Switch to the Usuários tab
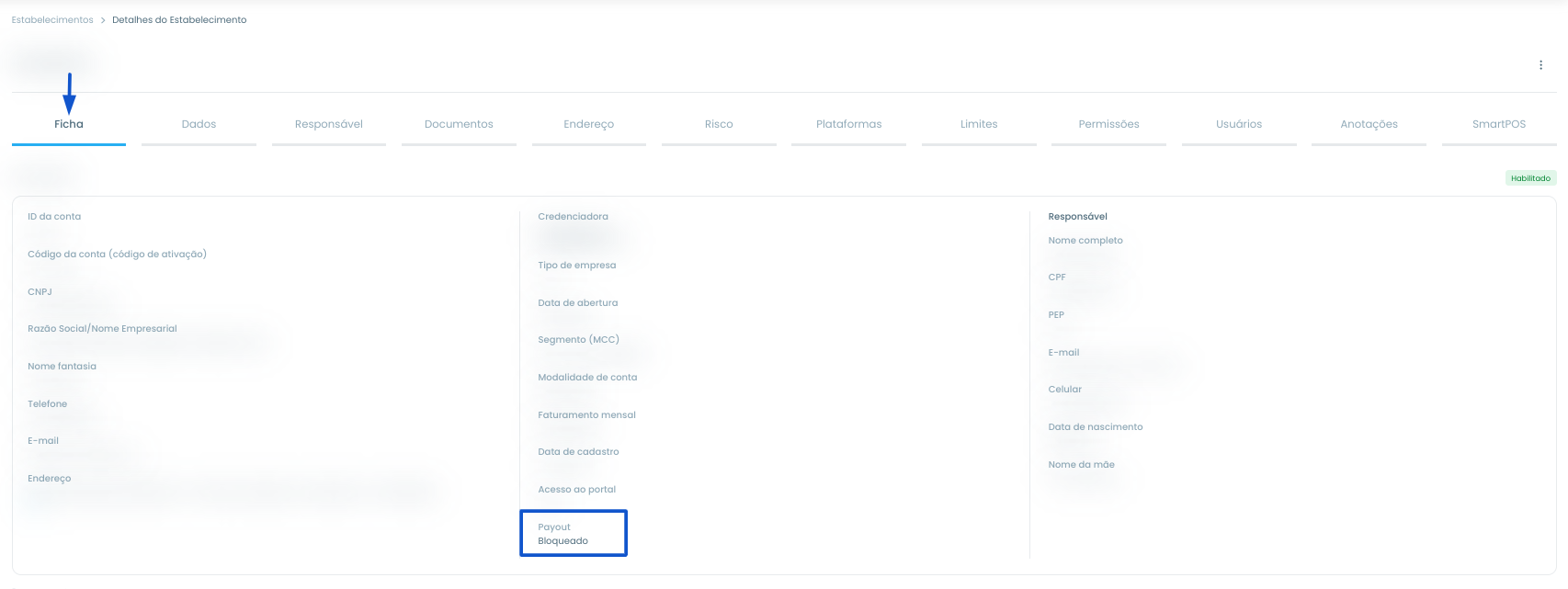Viewport: 1568px width, 589px height. coord(1239,124)
